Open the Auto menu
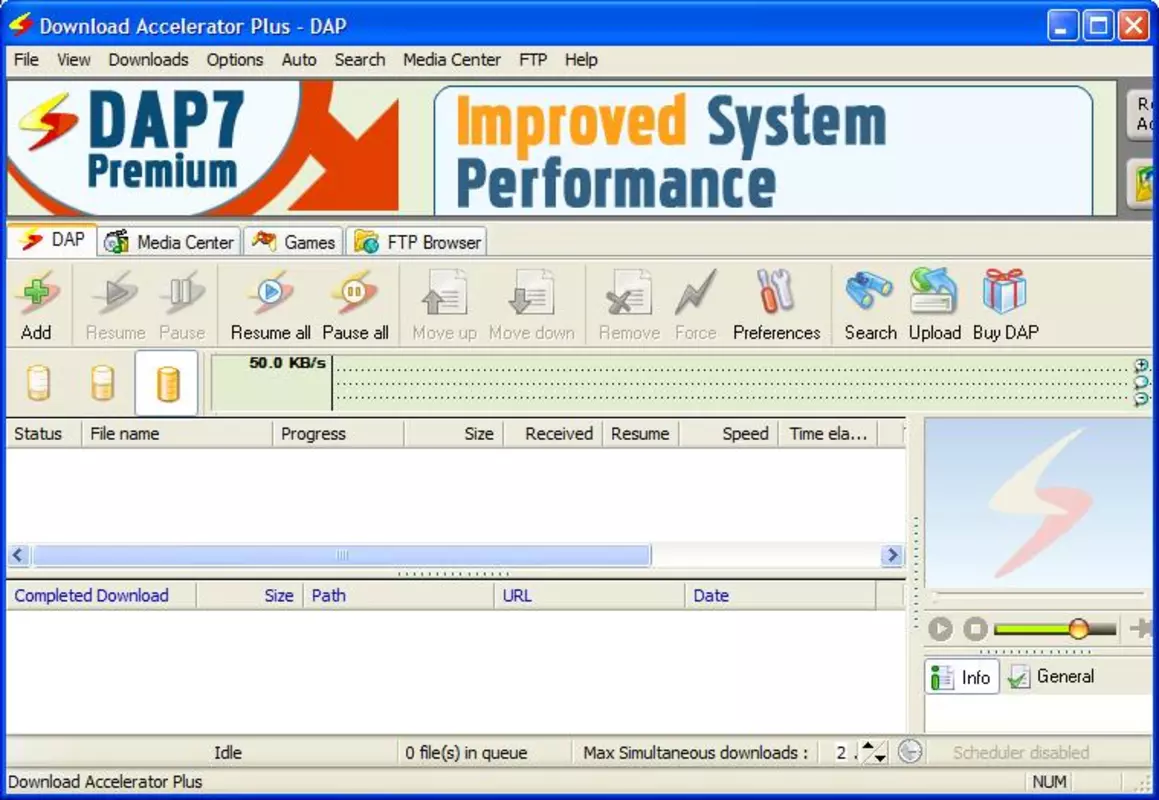 [299, 60]
